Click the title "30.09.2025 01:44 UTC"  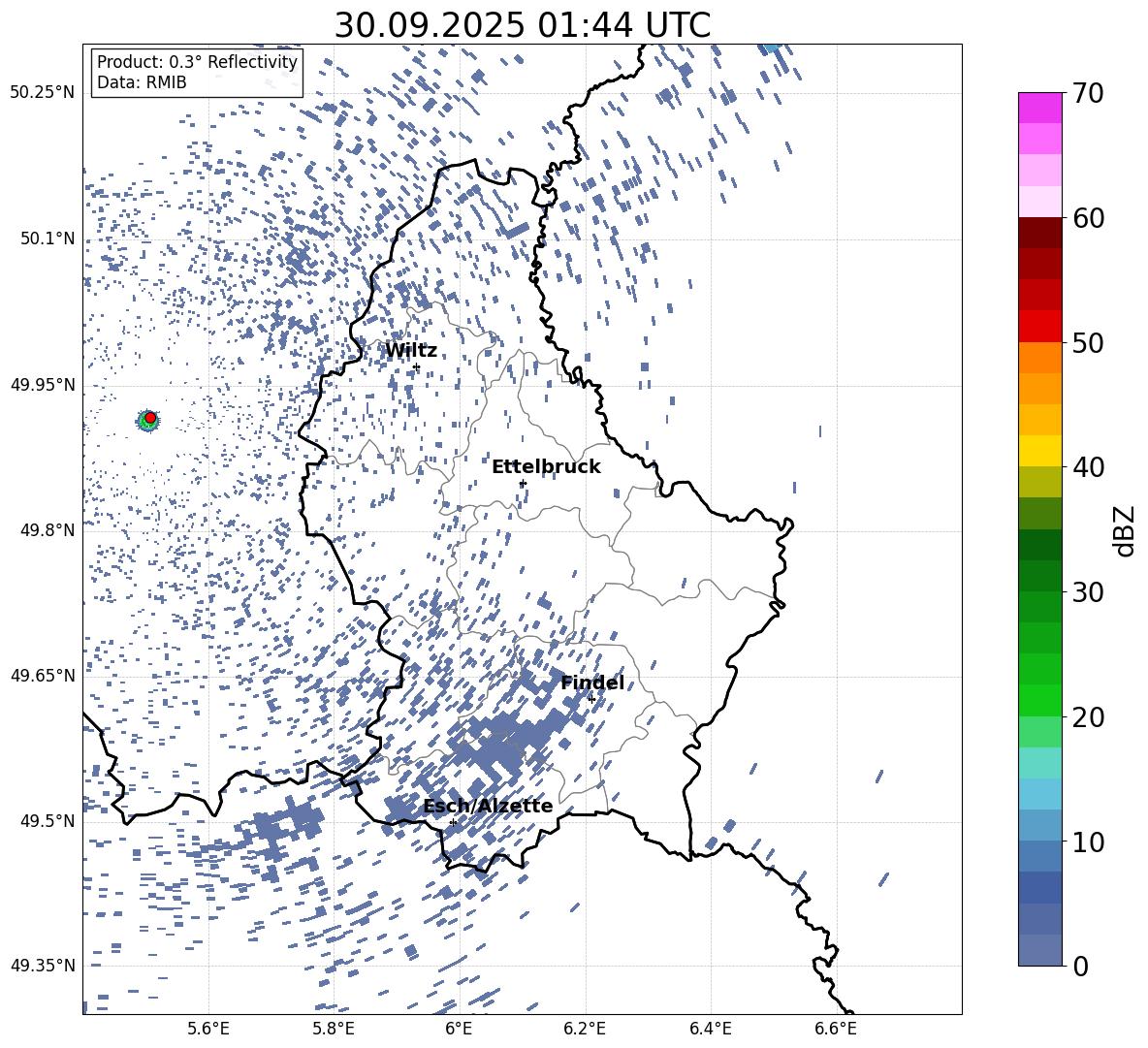pos(522,25)
